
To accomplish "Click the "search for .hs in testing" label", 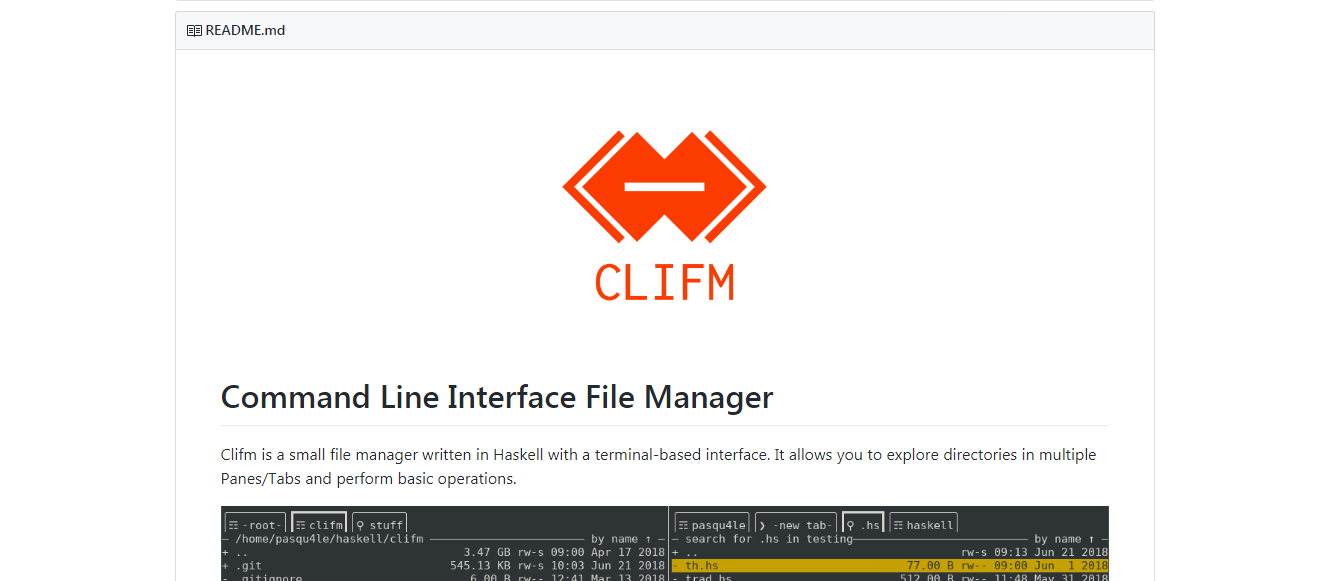I will [x=769, y=539].
